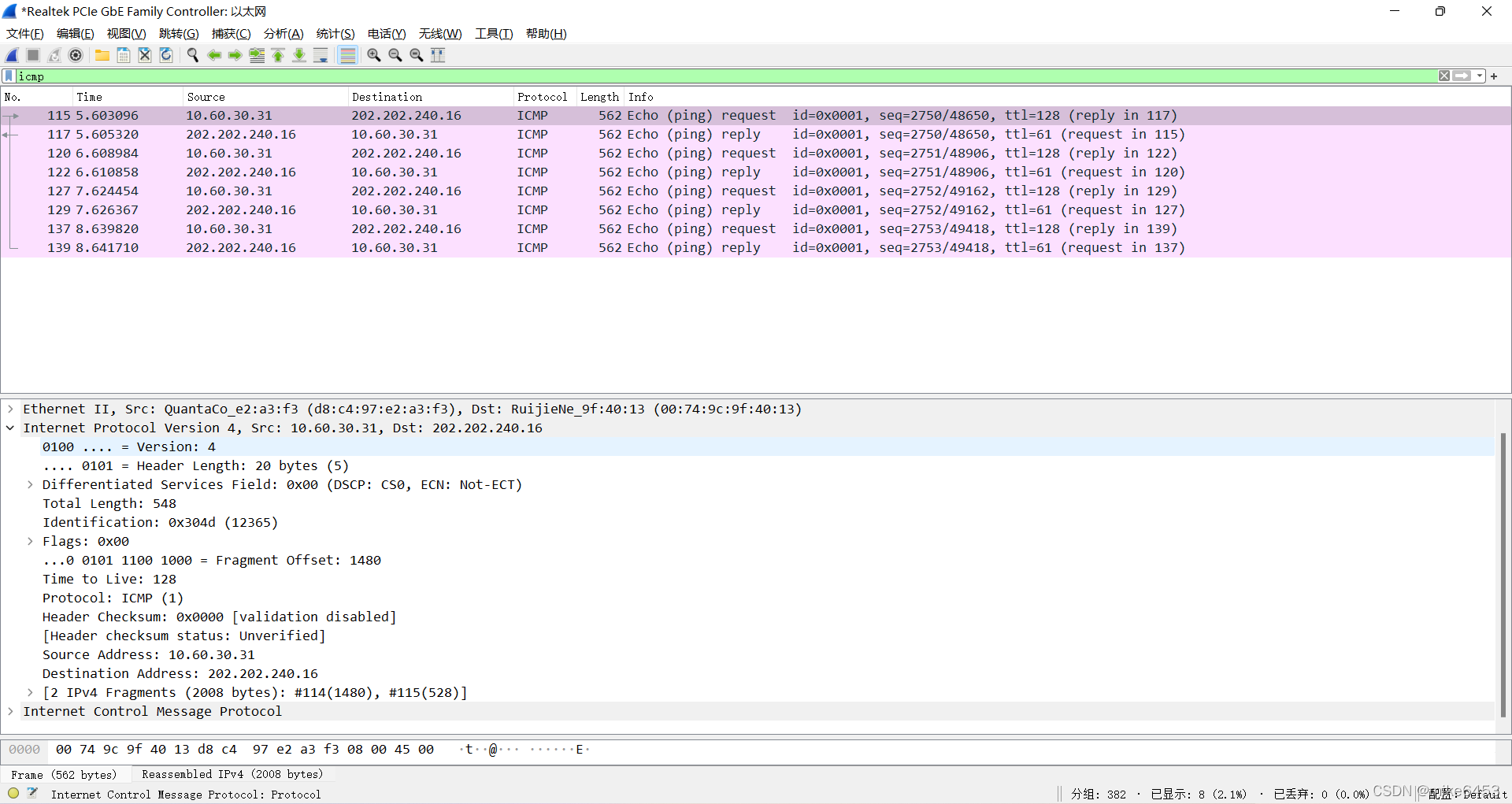
Task: Toggle auto-scroll during live capture
Action: tap(321, 55)
